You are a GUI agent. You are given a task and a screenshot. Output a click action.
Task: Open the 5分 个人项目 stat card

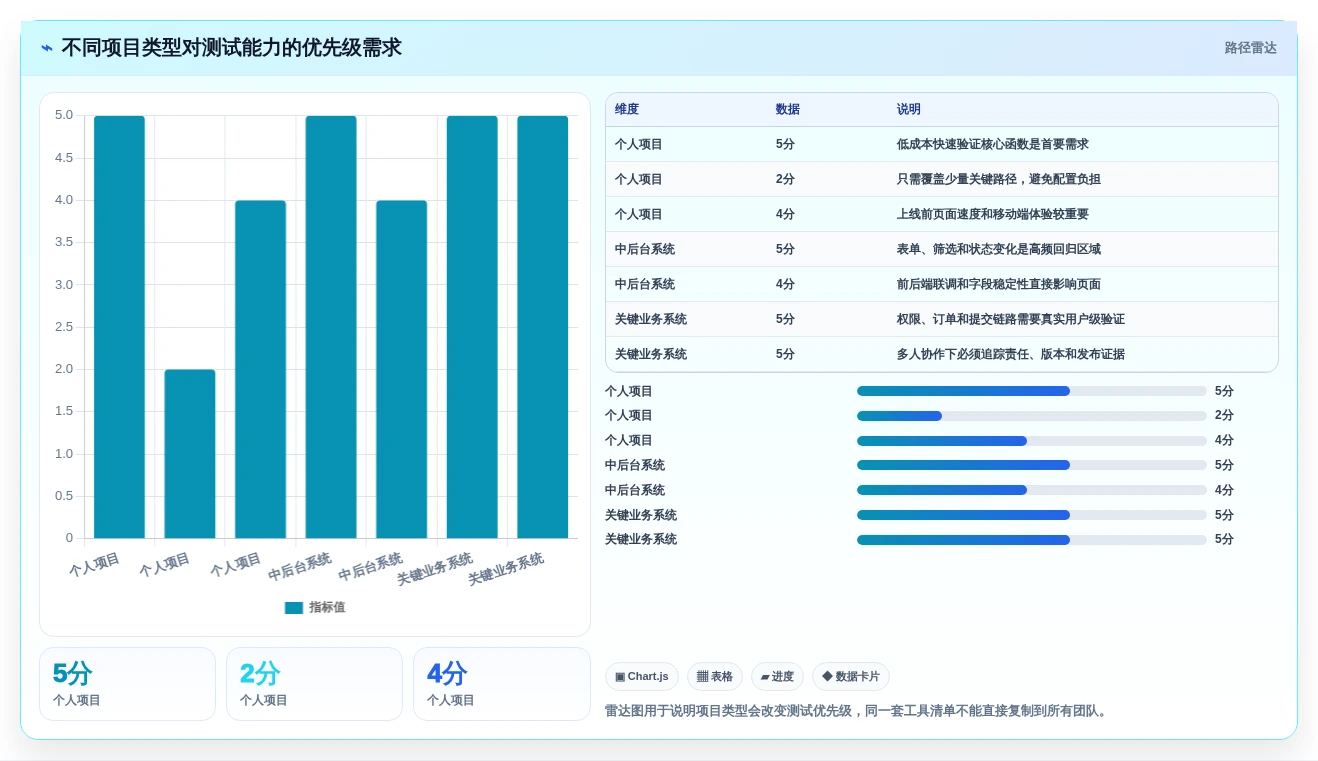127,684
